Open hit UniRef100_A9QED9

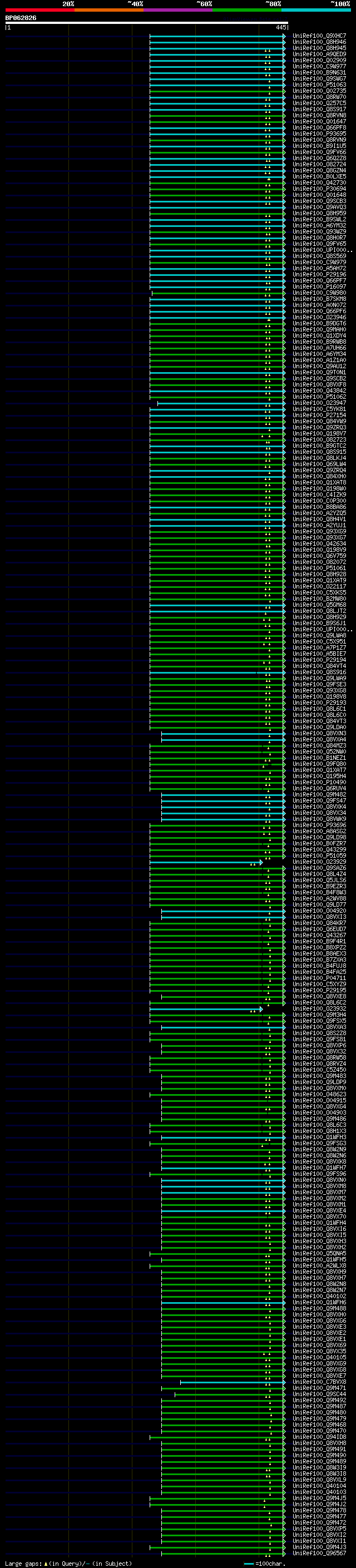pyautogui.click(x=319, y=54)
